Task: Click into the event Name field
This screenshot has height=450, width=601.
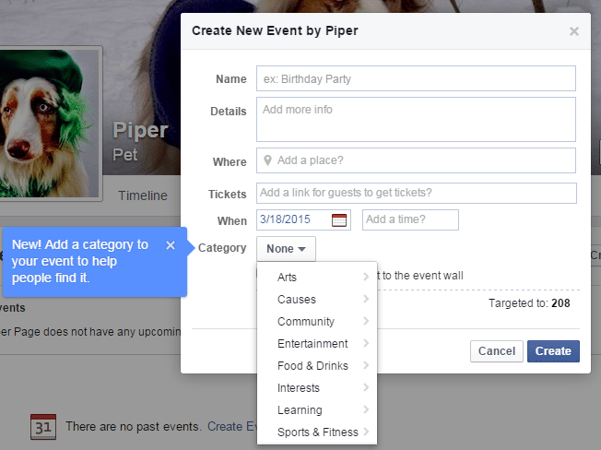Action: 416,78
